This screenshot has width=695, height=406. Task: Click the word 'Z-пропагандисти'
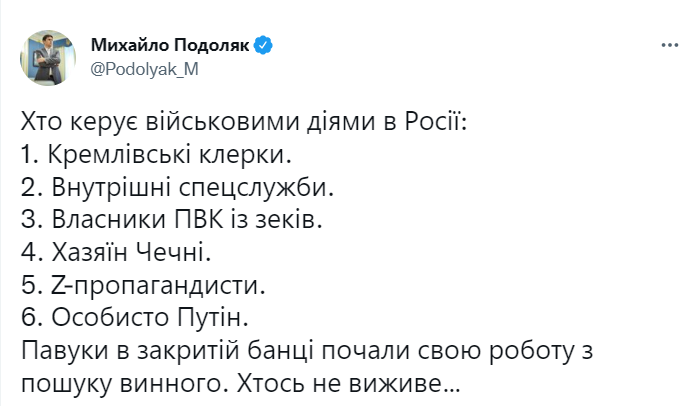[x=159, y=285]
